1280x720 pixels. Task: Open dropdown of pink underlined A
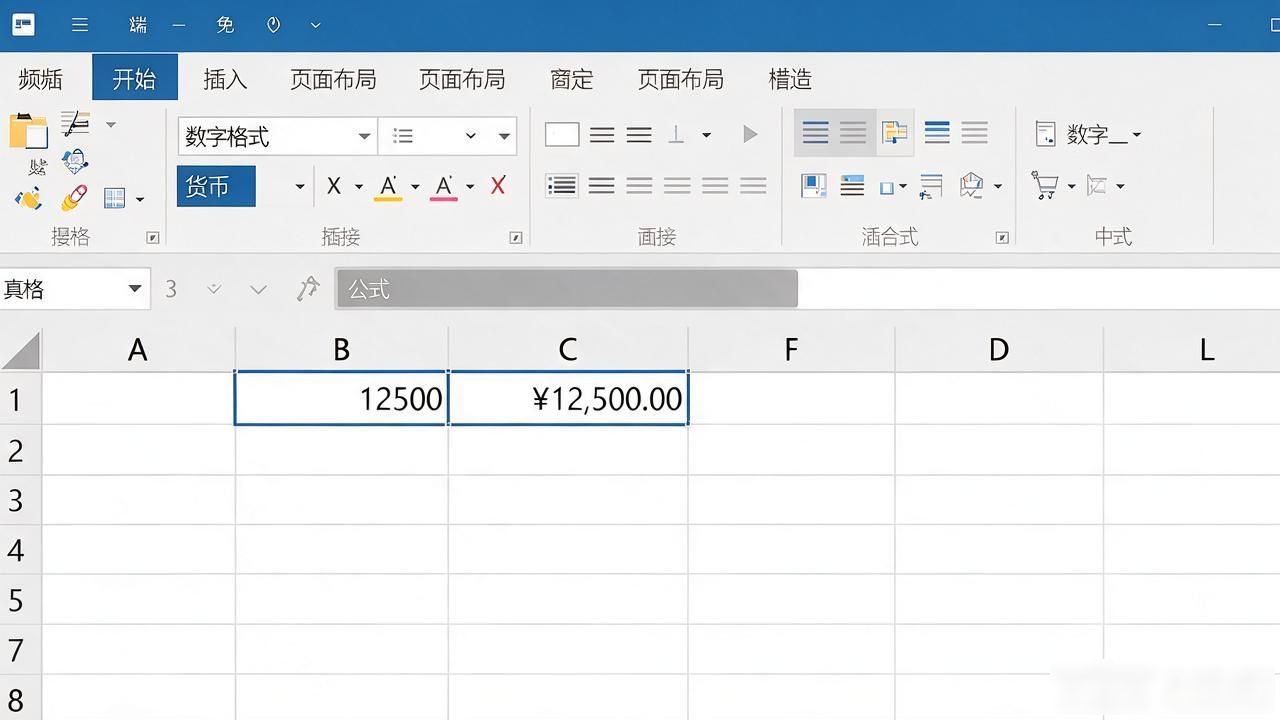point(470,187)
